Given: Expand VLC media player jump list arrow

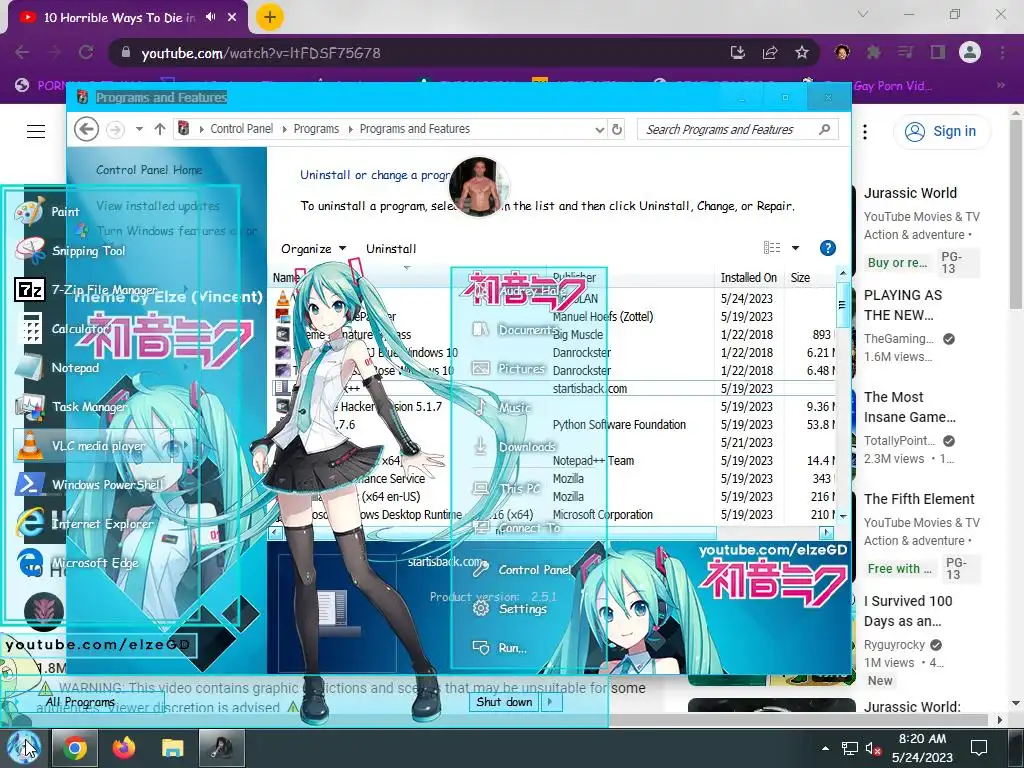Looking at the screenshot, I should pos(185,446).
